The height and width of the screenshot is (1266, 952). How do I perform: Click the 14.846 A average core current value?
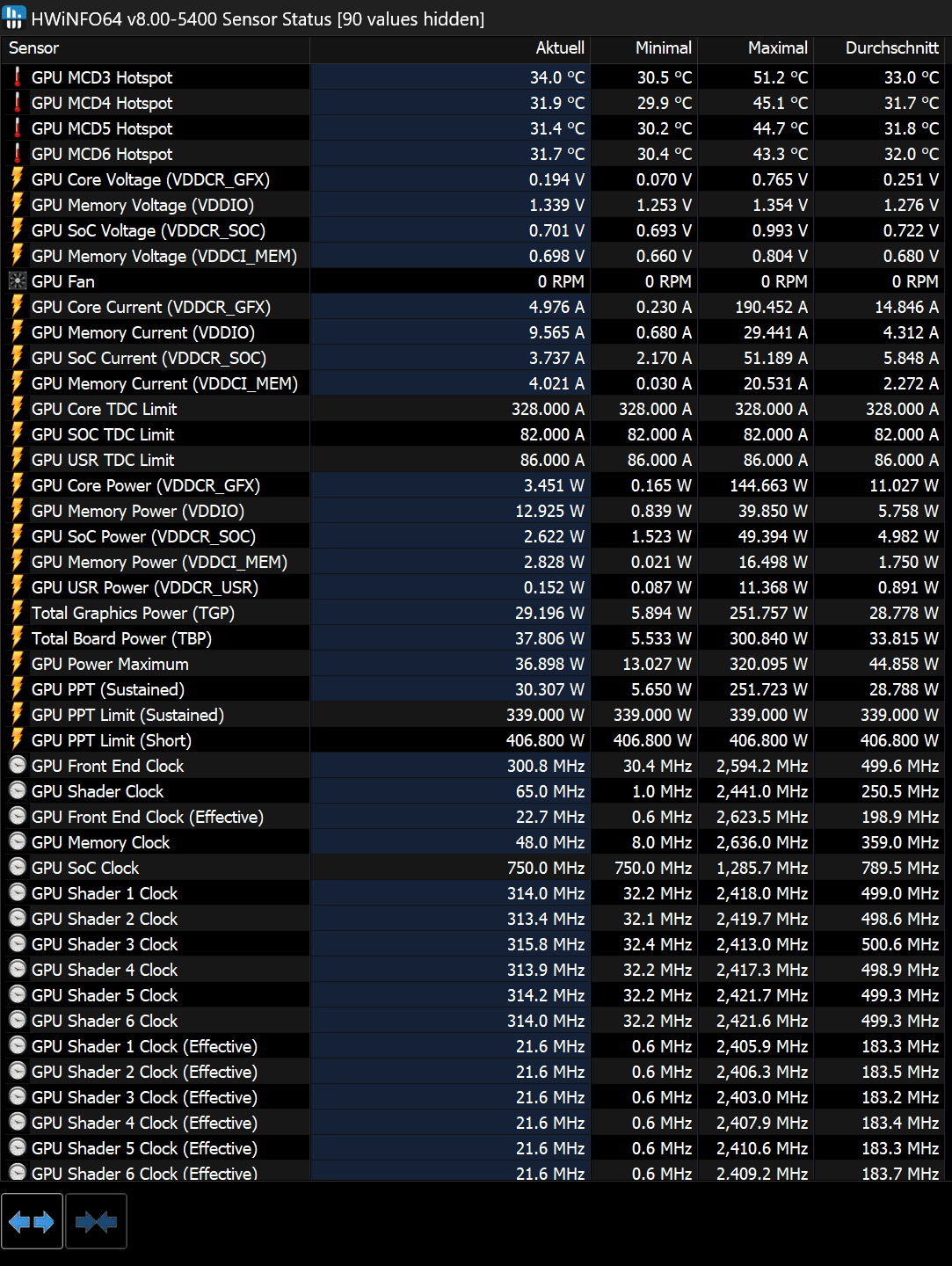(x=906, y=307)
